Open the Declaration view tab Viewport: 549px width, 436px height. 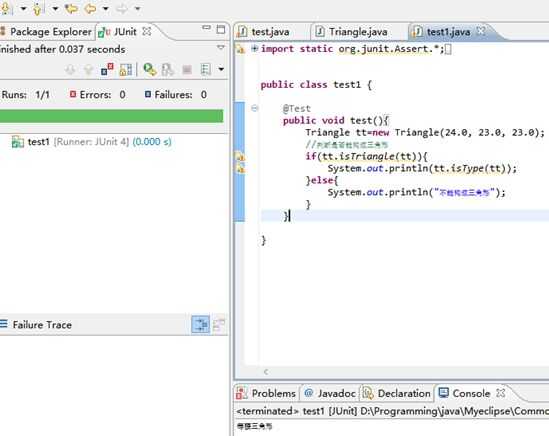click(x=397, y=393)
